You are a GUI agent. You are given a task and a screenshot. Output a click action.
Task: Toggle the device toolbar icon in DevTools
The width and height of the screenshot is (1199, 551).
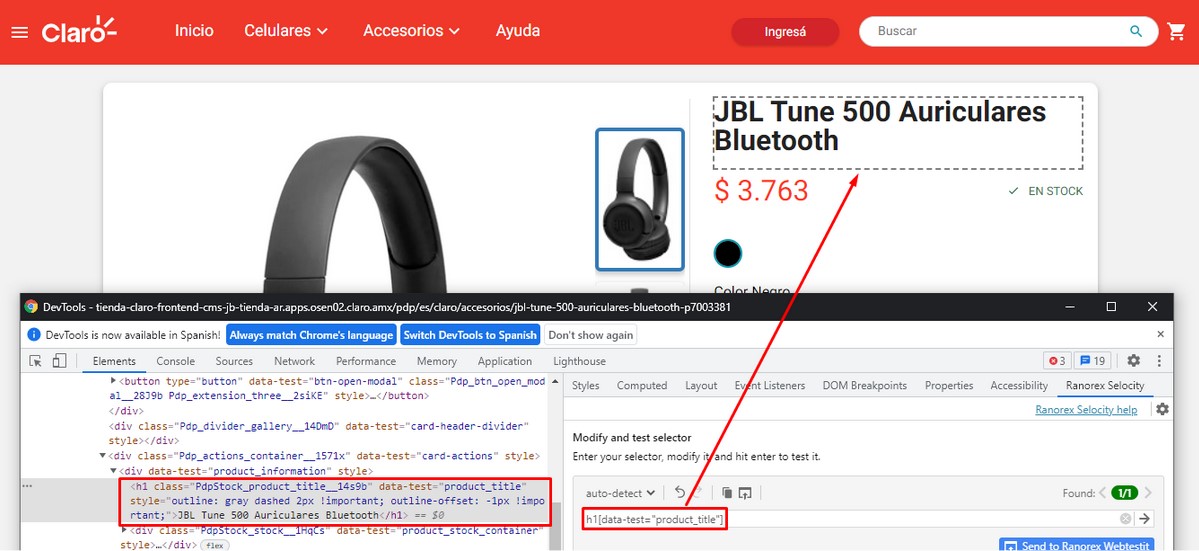[60, 361]
